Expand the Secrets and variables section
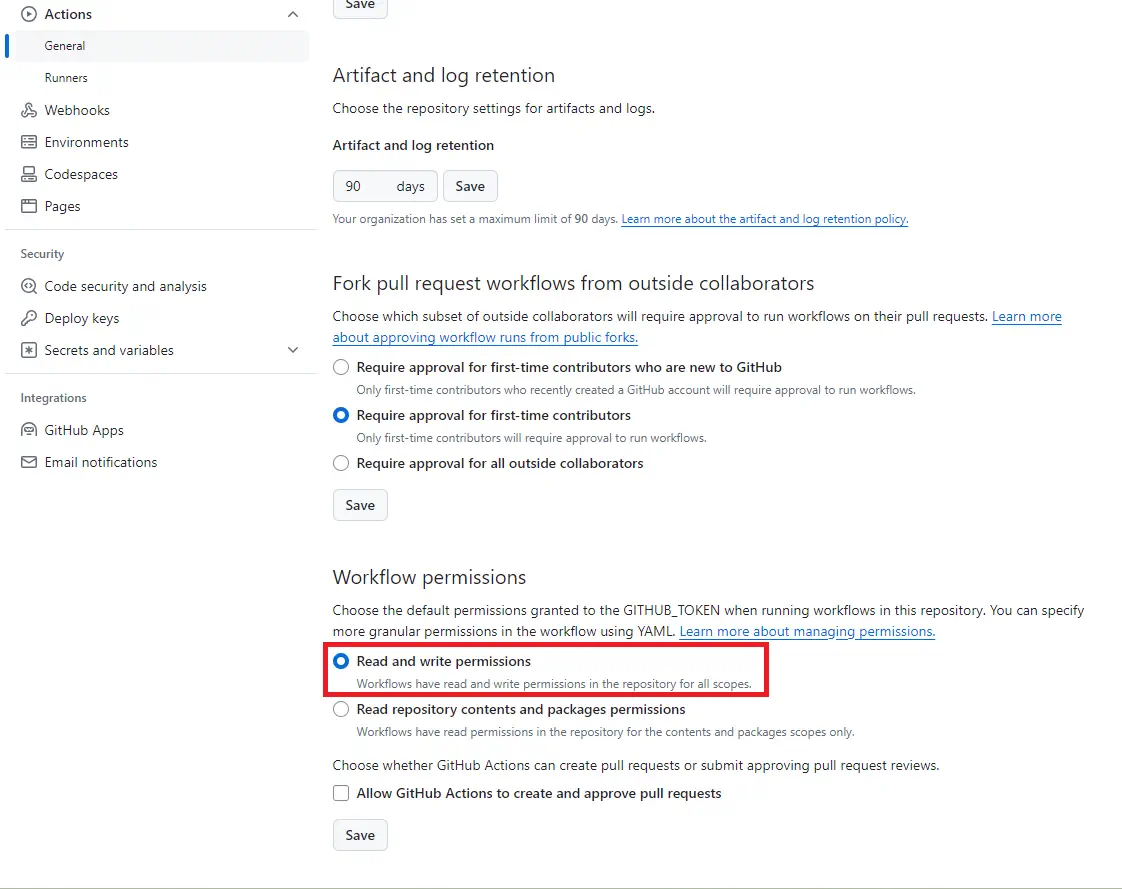The height and width of the screenshot is (889, 1122). [x=292, y=350]
